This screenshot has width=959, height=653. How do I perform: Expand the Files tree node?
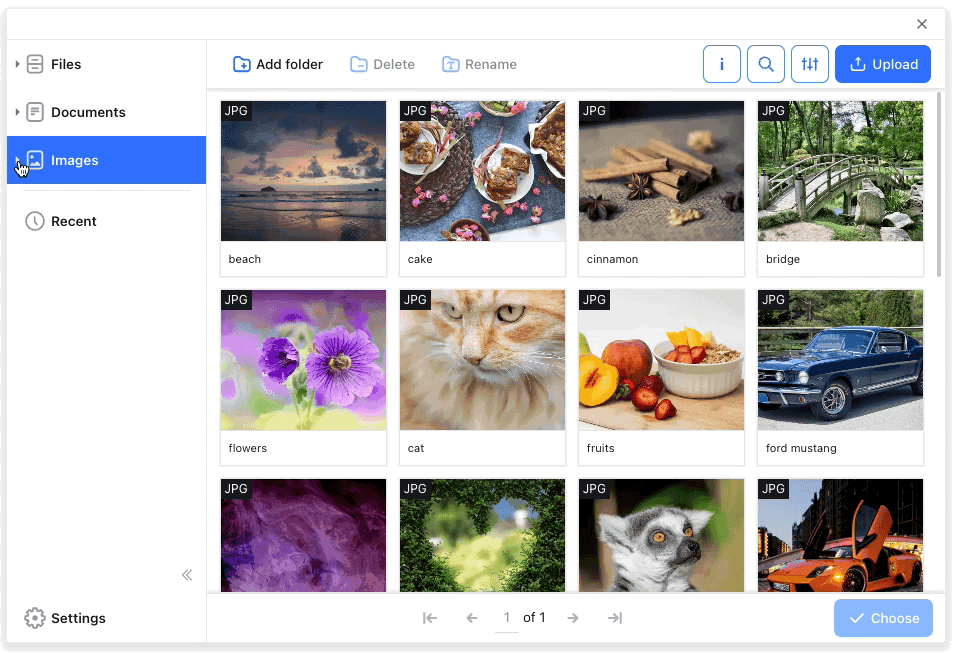pos(17,64)
